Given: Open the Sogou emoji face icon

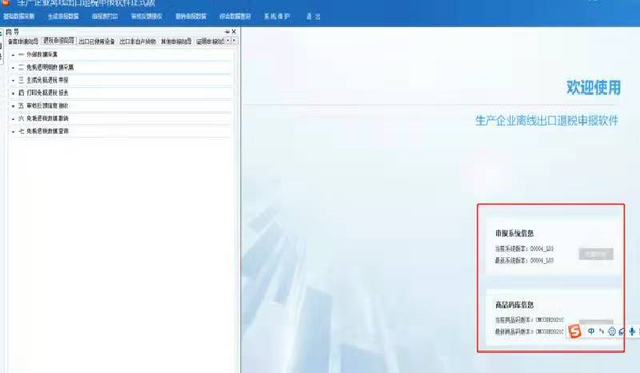Looking at the screenshot, I should click(x=612, y=331).
